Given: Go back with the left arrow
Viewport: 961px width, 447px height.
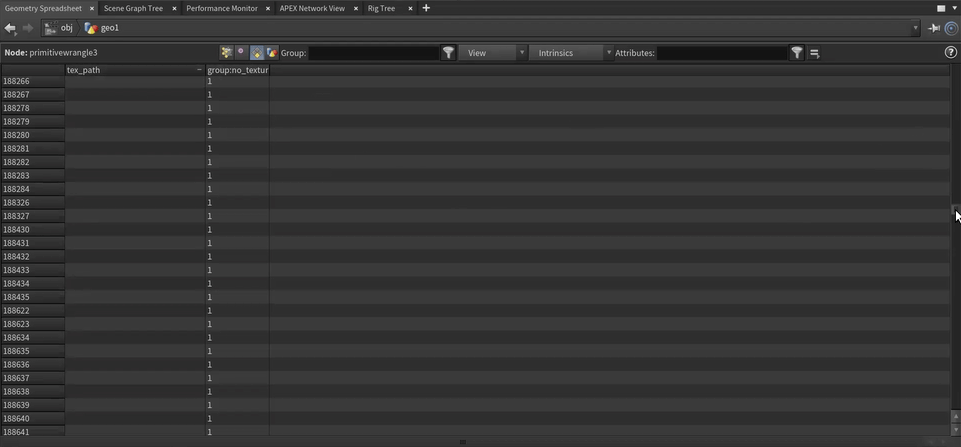Looking at the screenshot, I should (10, 28).
